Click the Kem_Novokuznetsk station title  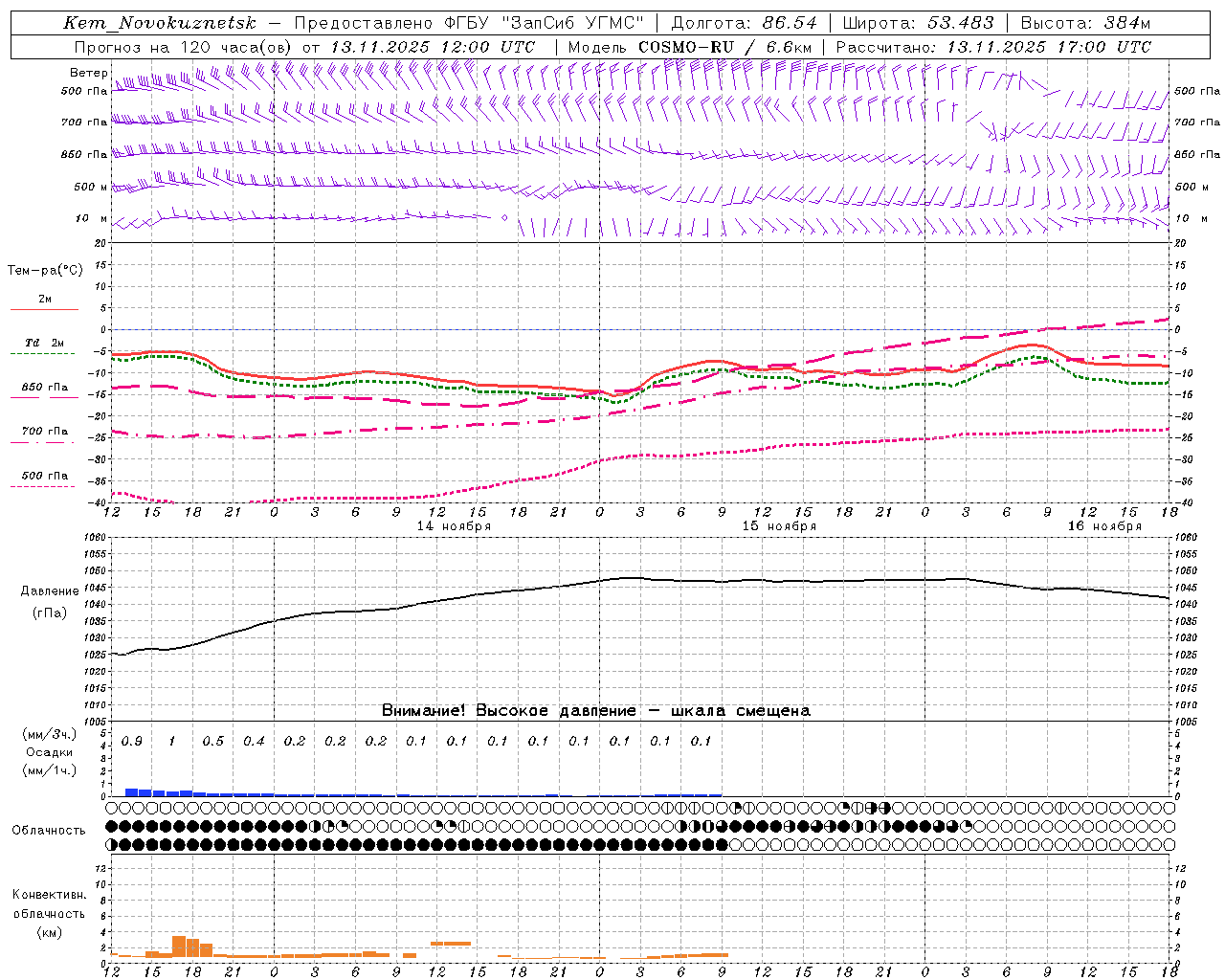tap(160, 23)
